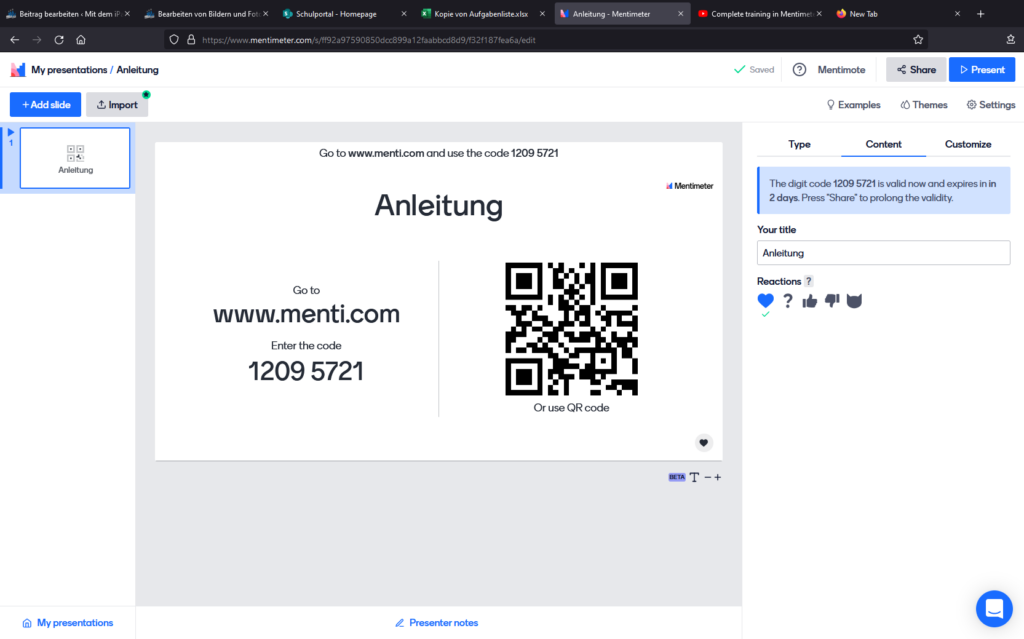Open the Settings panel

pos(990,105)
